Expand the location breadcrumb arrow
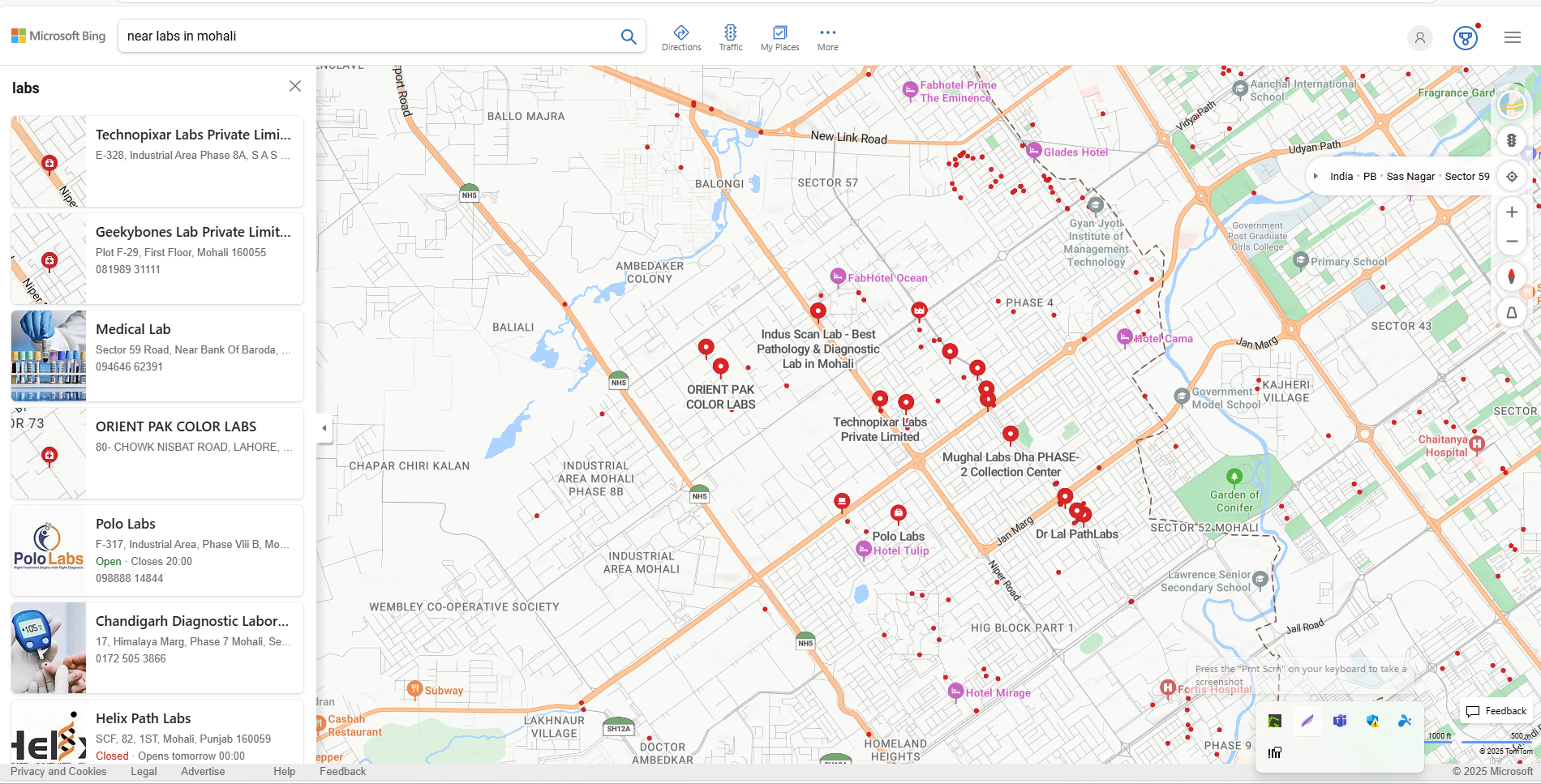Screen dimensions: 1541x784 pos(1316,176)
